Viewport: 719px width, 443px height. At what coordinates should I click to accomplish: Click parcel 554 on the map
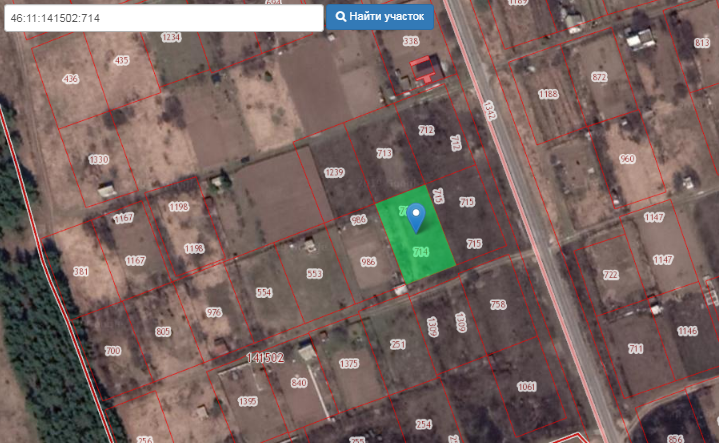click(264, 292)
